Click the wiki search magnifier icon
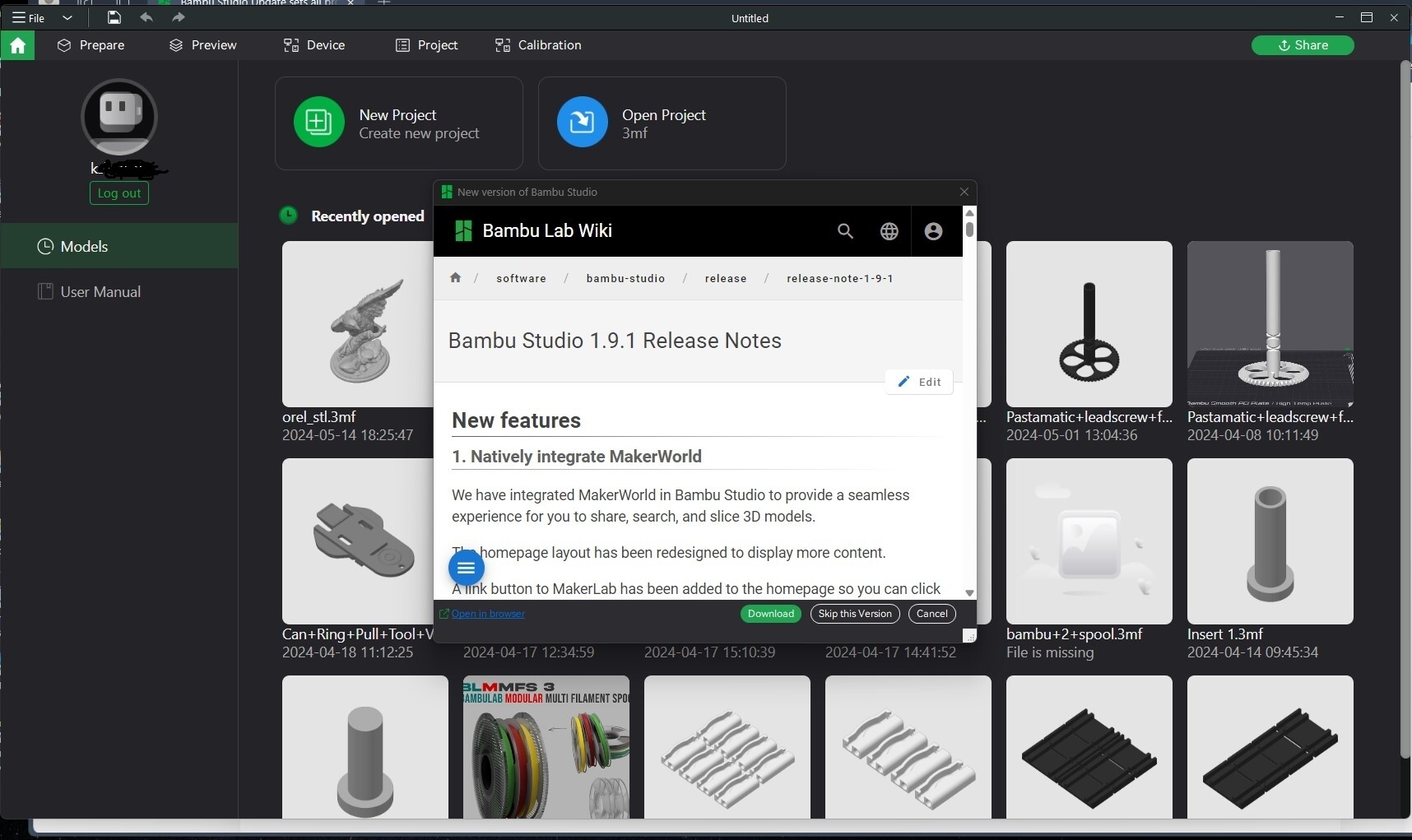 [x=845, y=231]
